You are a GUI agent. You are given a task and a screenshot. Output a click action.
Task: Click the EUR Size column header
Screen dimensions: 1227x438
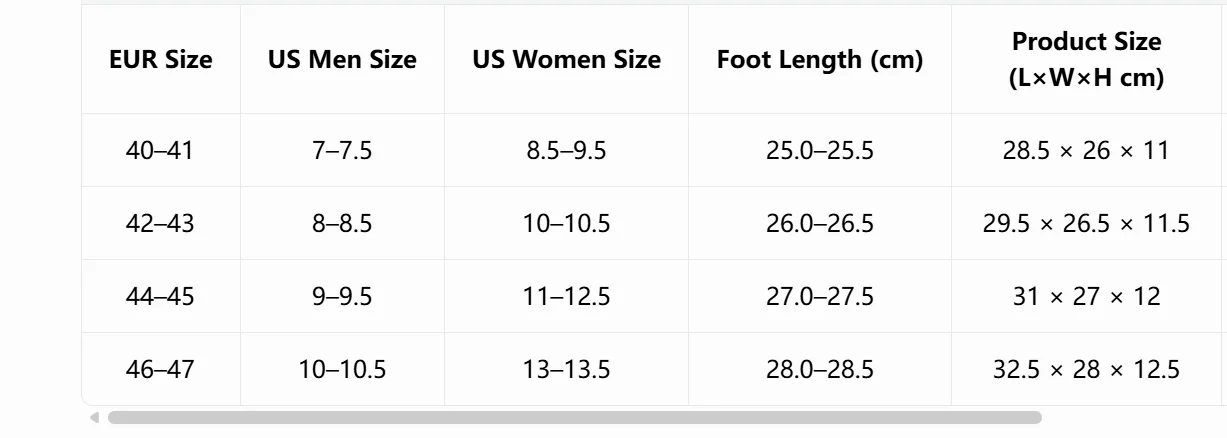click(161, 60)
